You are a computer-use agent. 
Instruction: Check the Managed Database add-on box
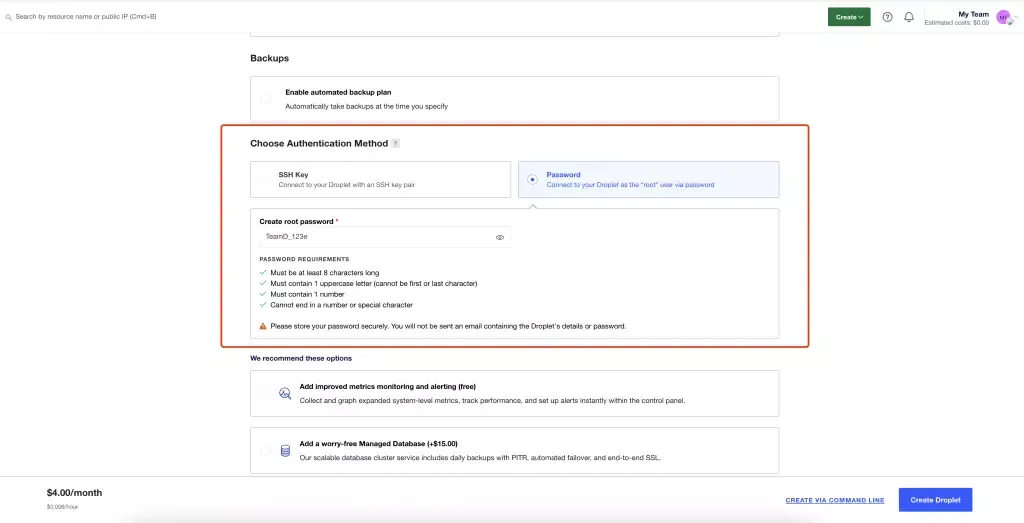(x=266, y=451)
